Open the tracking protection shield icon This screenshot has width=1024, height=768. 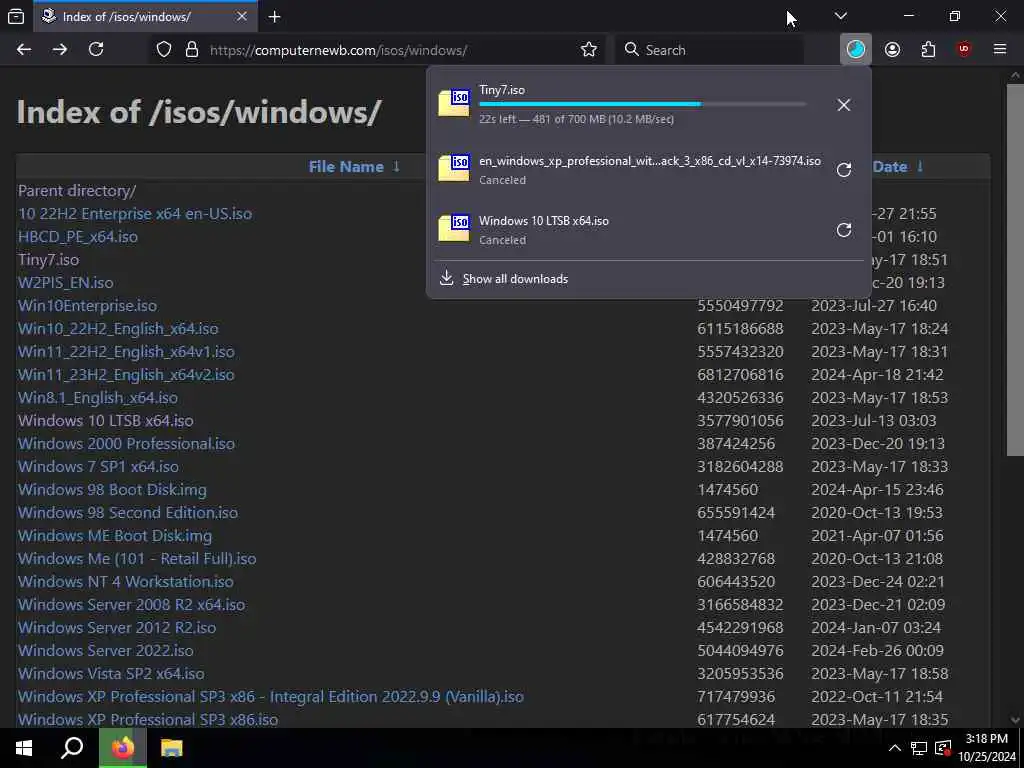click(x=164, y=50)
